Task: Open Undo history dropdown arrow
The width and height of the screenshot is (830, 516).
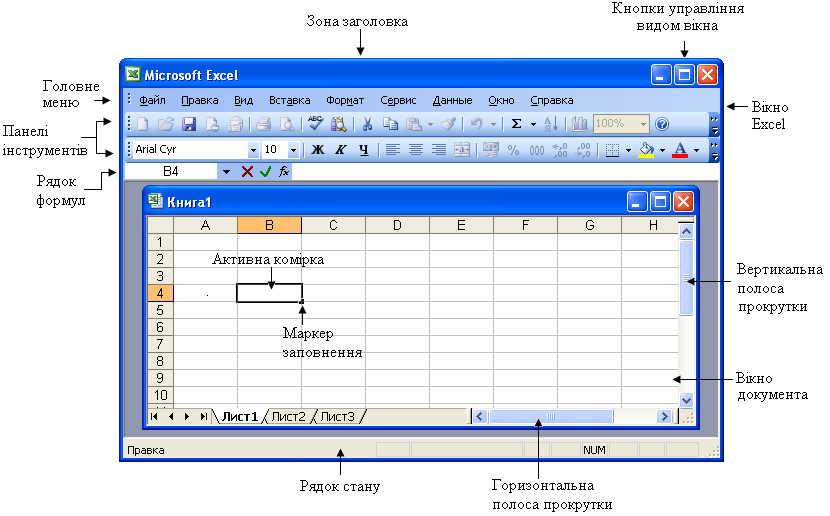Action: [x=493, y=125]
